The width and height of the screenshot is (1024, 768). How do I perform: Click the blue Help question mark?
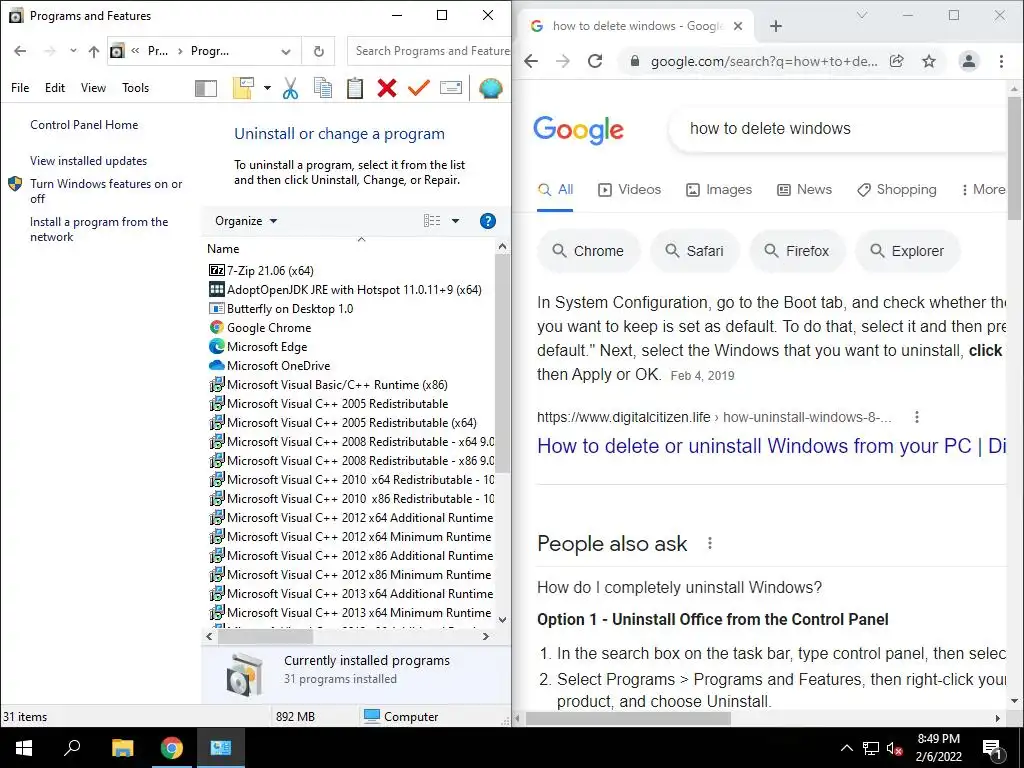(487, 221)
